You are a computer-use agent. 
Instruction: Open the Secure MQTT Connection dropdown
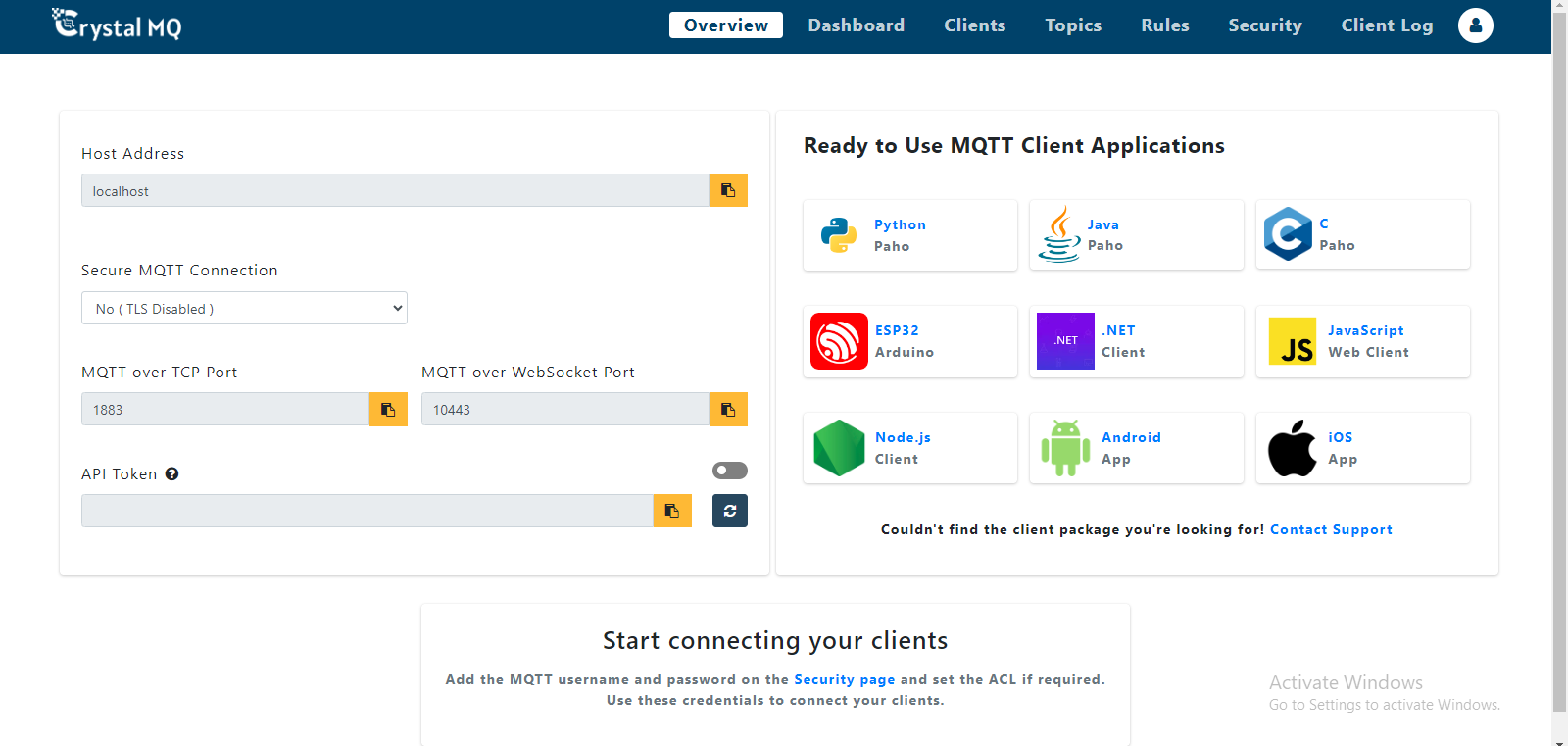tap(244, 308)
